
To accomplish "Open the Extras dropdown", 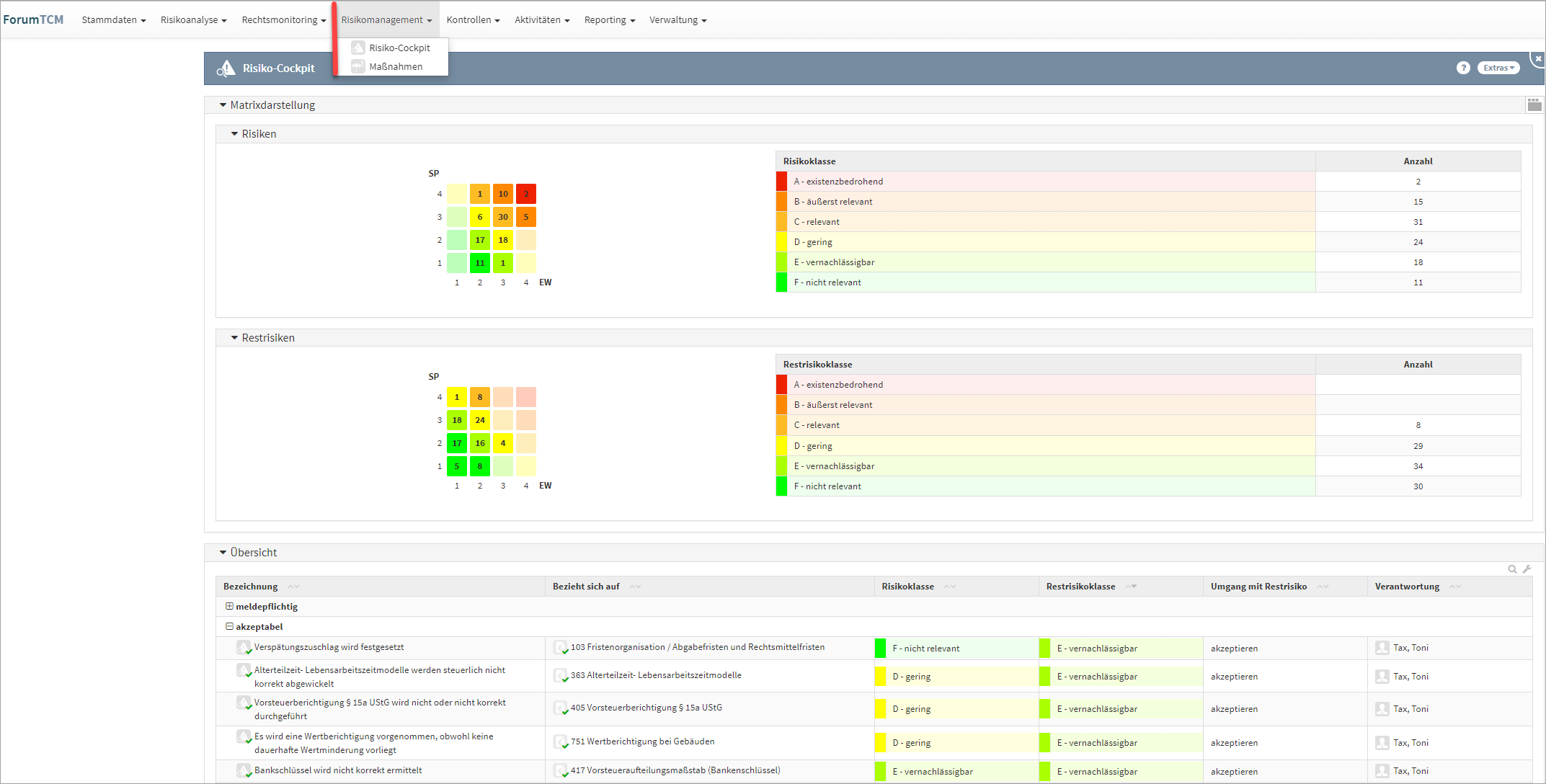I will 1498,68.
